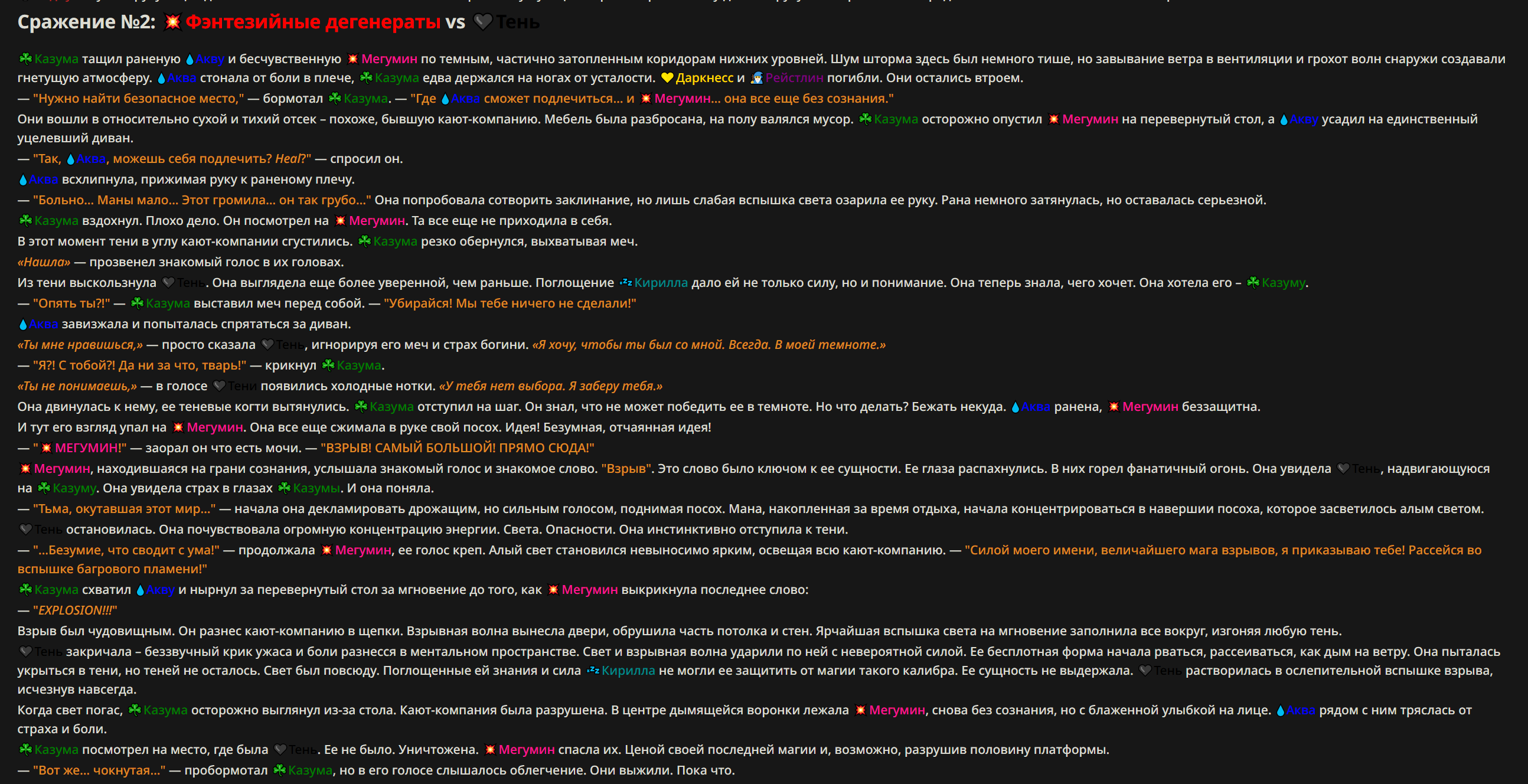
Task: Click the heading text 'Сражение №2:'
Action: click(x=87, y=22)
